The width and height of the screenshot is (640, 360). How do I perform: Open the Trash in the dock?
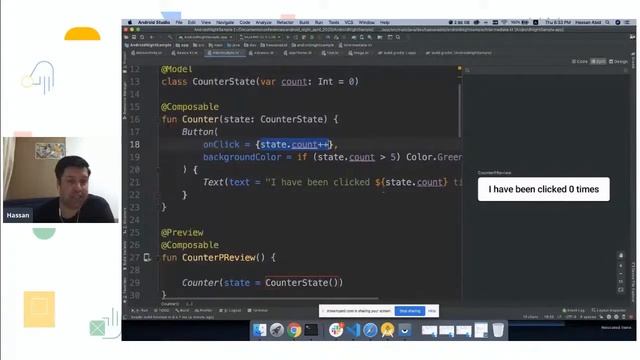pyautogui.click(x=498, y=330)
